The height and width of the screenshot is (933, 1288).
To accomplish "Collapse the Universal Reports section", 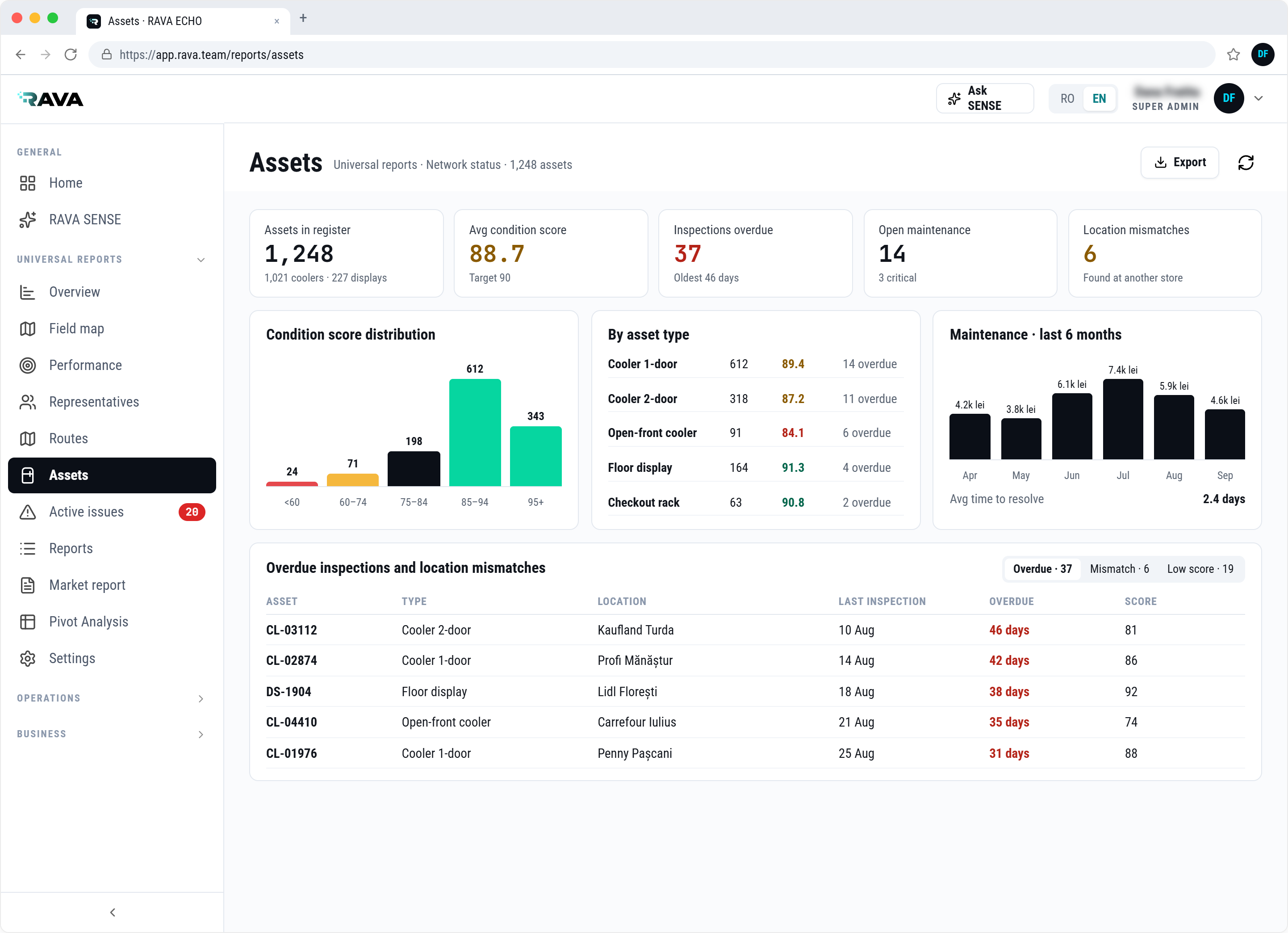I will coord(201,260).
